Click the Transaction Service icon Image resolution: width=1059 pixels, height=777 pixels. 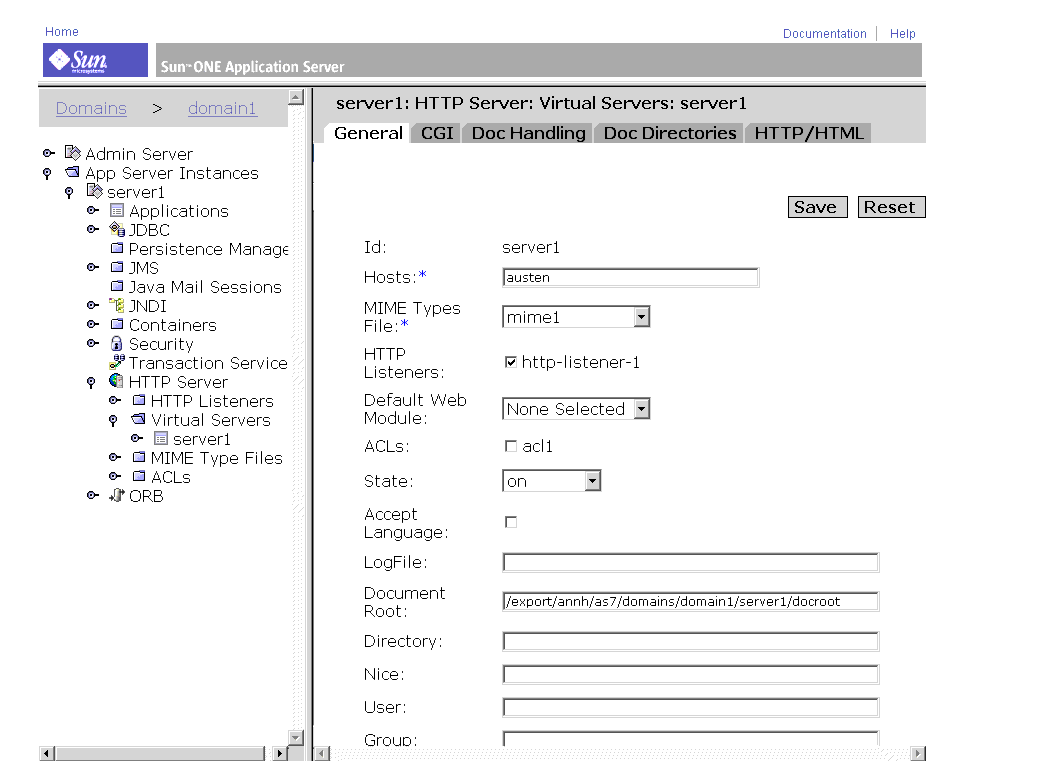[117, 361]
